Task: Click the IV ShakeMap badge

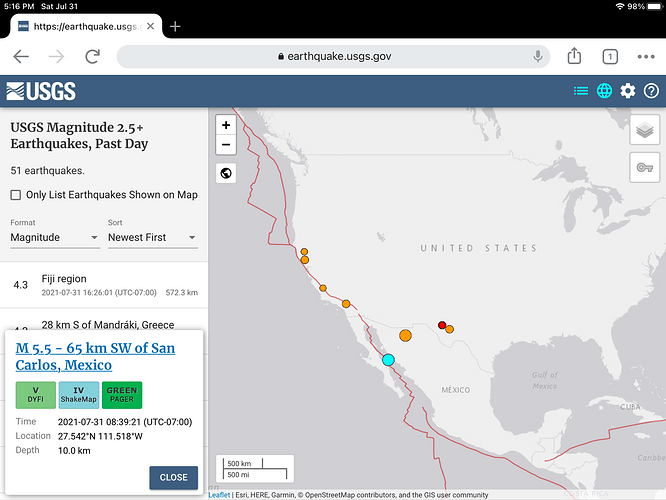Action: 79,395
